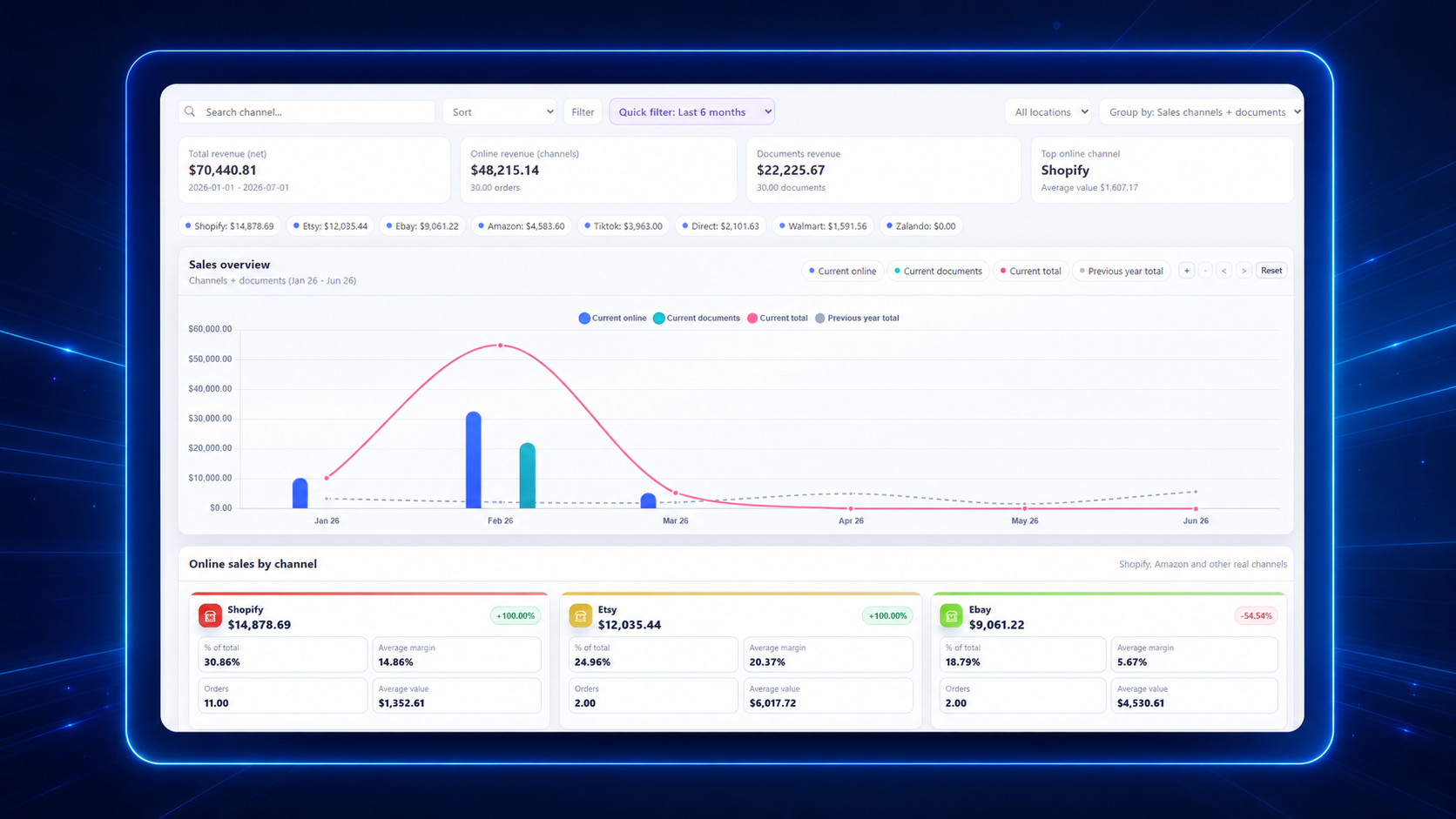
Task: Click Ebay -54.54% change badge
Action: 1256,616
